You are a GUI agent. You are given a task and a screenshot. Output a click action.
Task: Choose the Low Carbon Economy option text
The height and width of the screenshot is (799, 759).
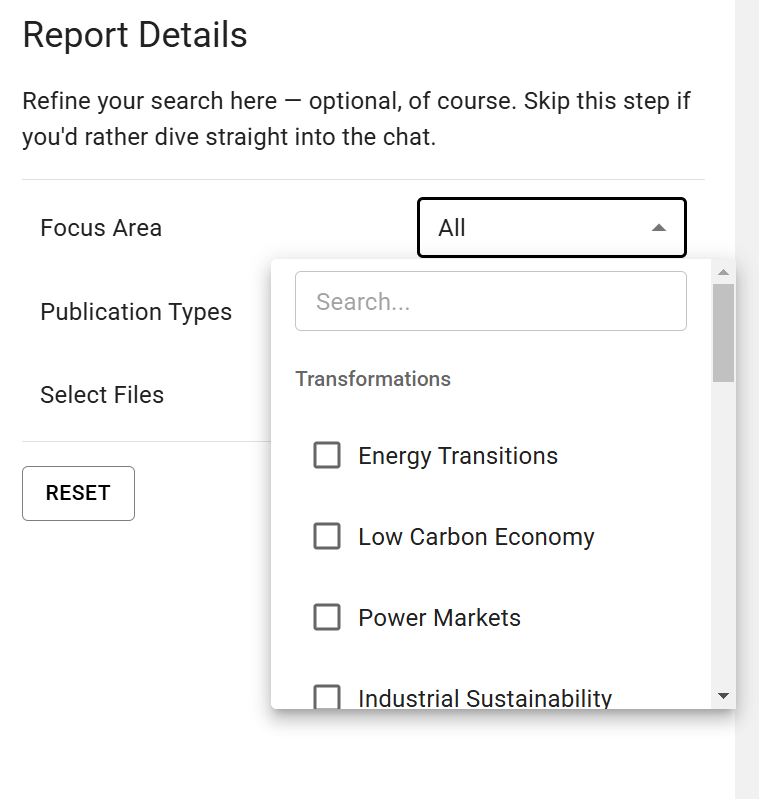point(476,537)
